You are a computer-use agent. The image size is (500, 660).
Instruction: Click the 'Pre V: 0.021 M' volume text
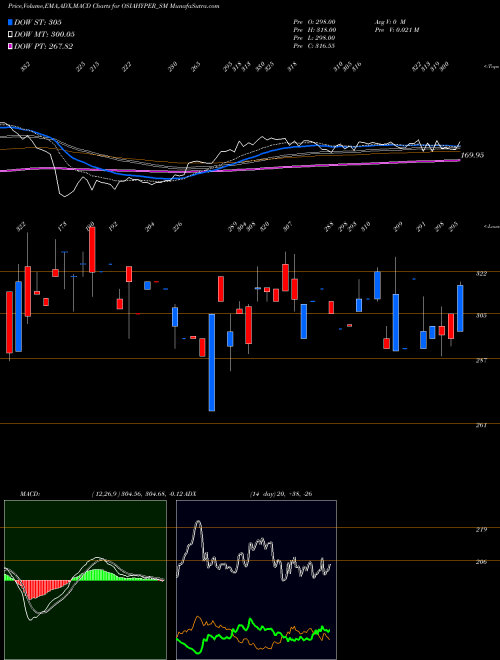396,30
